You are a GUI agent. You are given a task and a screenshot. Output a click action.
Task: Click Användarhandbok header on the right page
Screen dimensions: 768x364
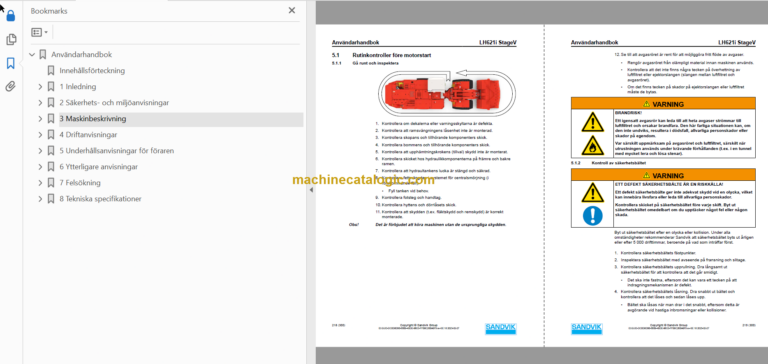[x=594, y=43]
